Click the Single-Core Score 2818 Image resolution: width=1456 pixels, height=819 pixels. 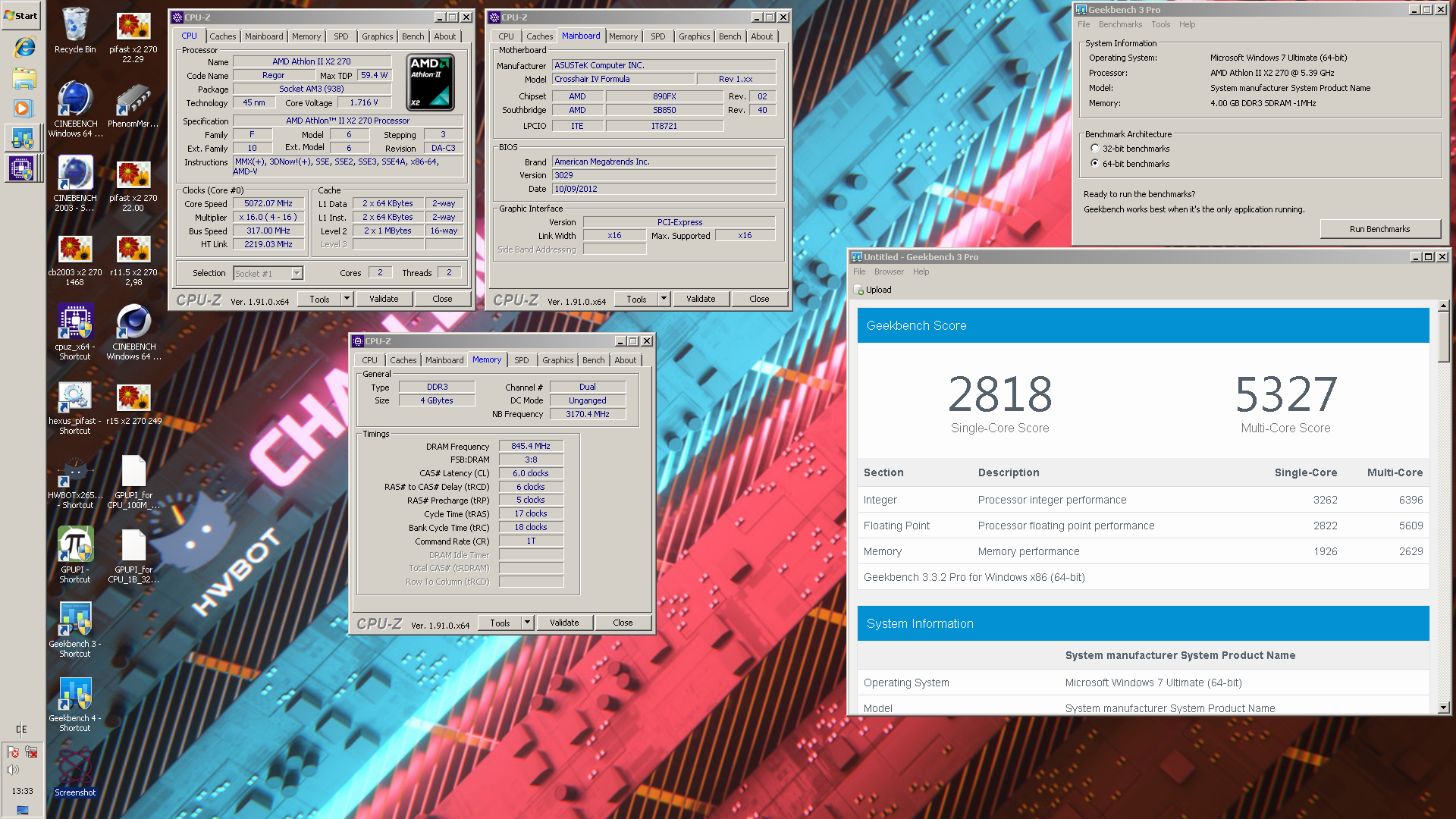999,394
